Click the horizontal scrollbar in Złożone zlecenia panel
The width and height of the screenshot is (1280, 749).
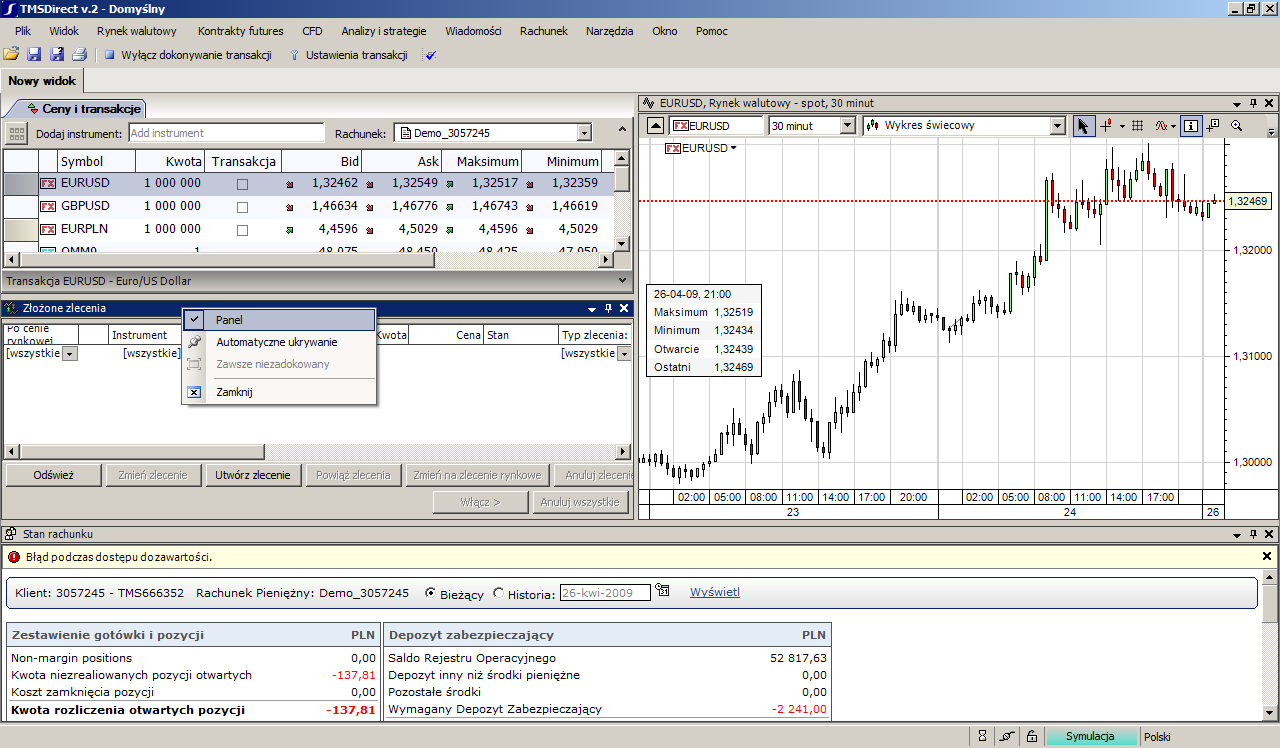coord(316,452)
